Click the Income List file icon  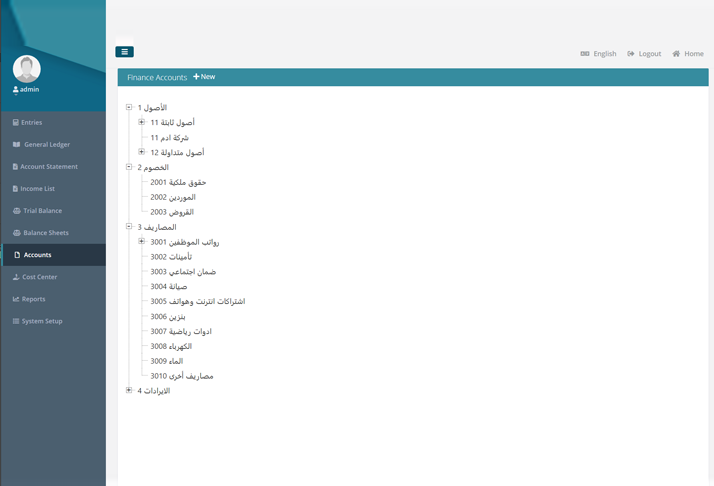click(15, 189)
